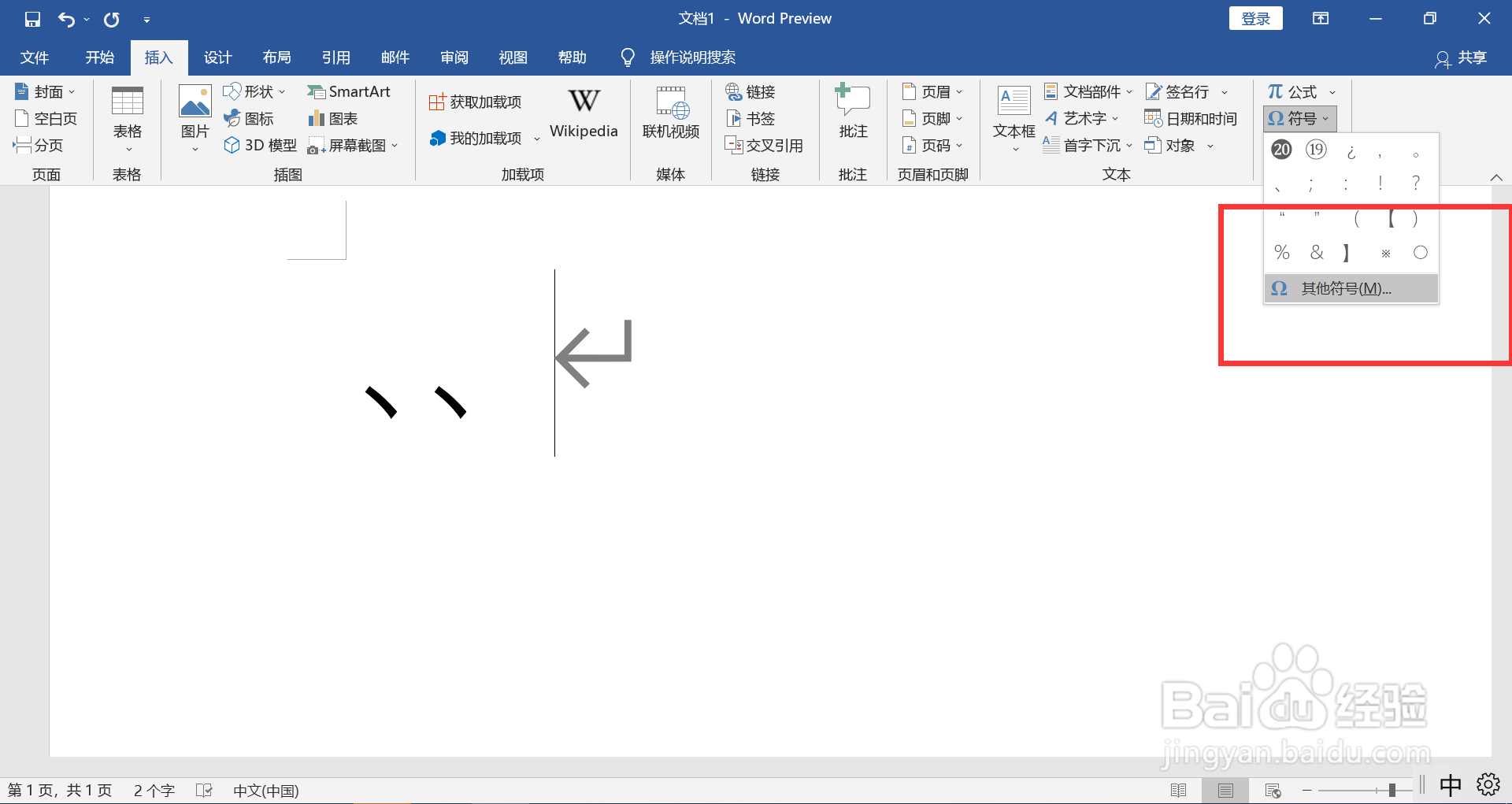Click the 登录 sign-in button
Image resolution: width=1512 pixels, height=804 pixels.
tap(1256, 17)
